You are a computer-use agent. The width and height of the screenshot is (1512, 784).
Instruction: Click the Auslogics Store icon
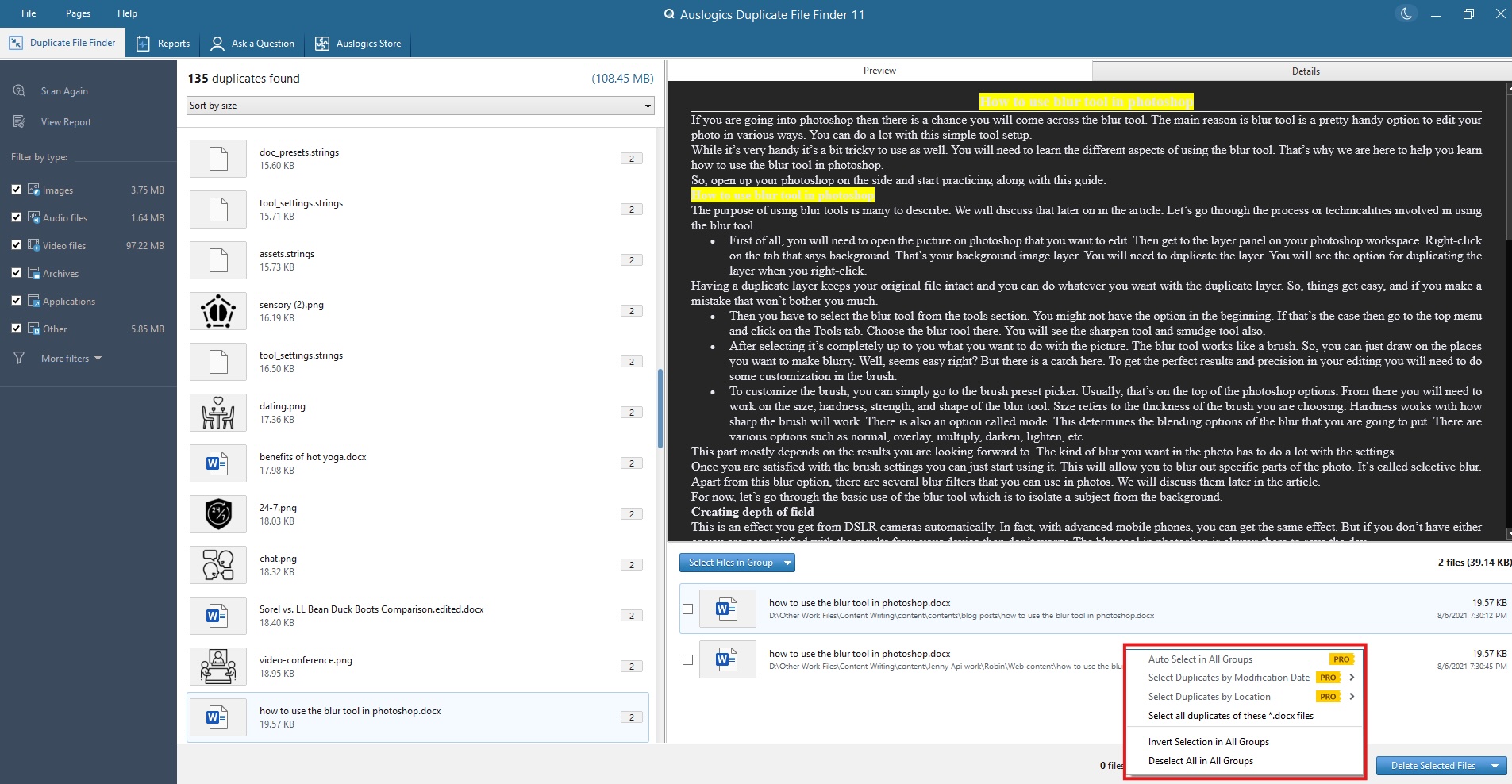click(x=321, y=44)
